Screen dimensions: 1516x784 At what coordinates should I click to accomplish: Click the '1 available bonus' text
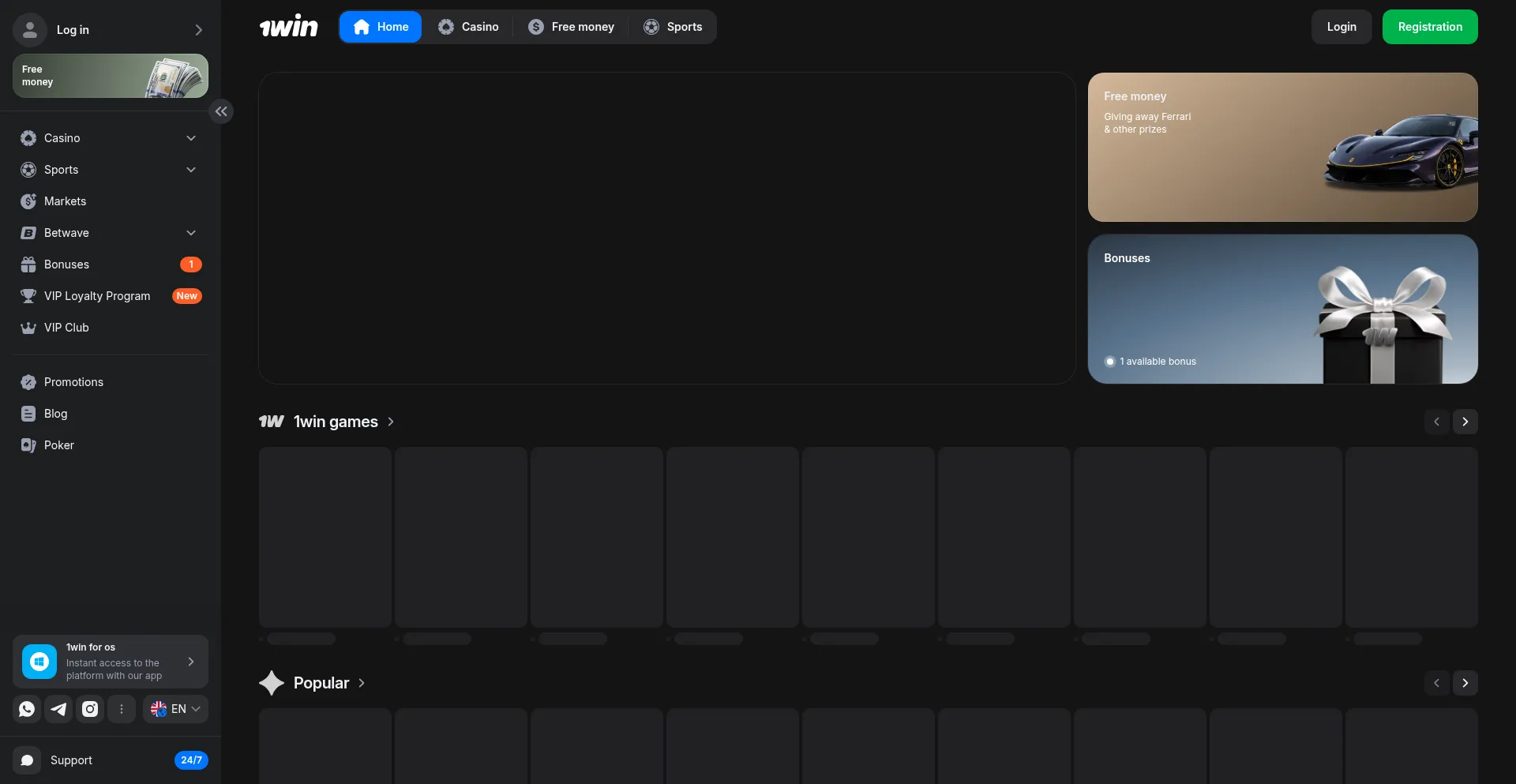(1158, 362)
